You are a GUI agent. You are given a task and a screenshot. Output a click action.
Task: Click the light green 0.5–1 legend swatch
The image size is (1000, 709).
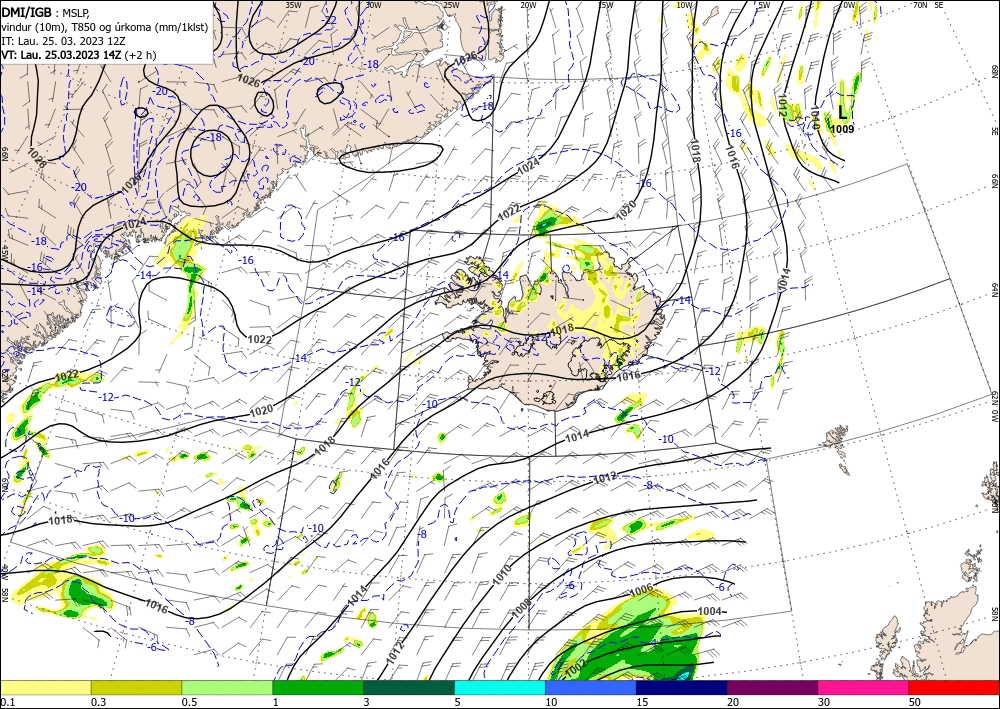(227, 687)
